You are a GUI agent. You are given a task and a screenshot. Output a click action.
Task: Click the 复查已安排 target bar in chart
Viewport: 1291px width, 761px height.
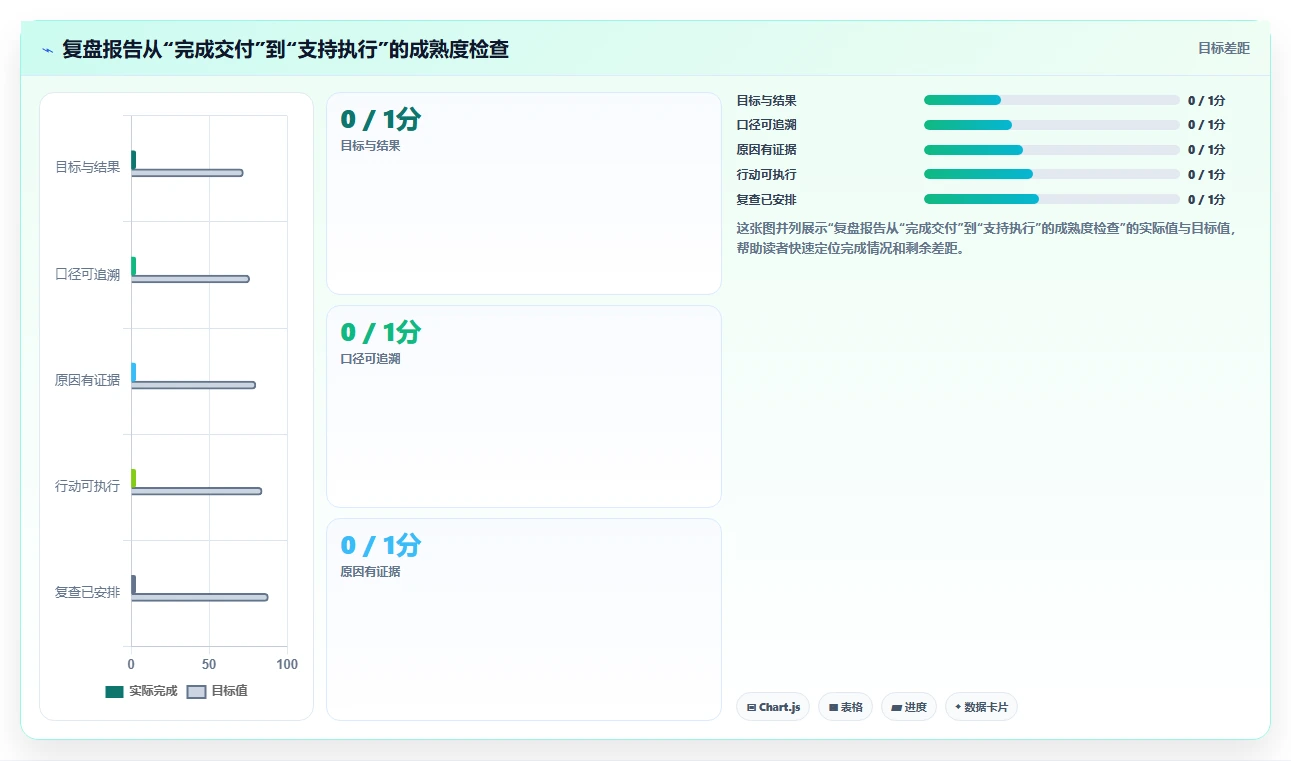[x=199, y=597]
